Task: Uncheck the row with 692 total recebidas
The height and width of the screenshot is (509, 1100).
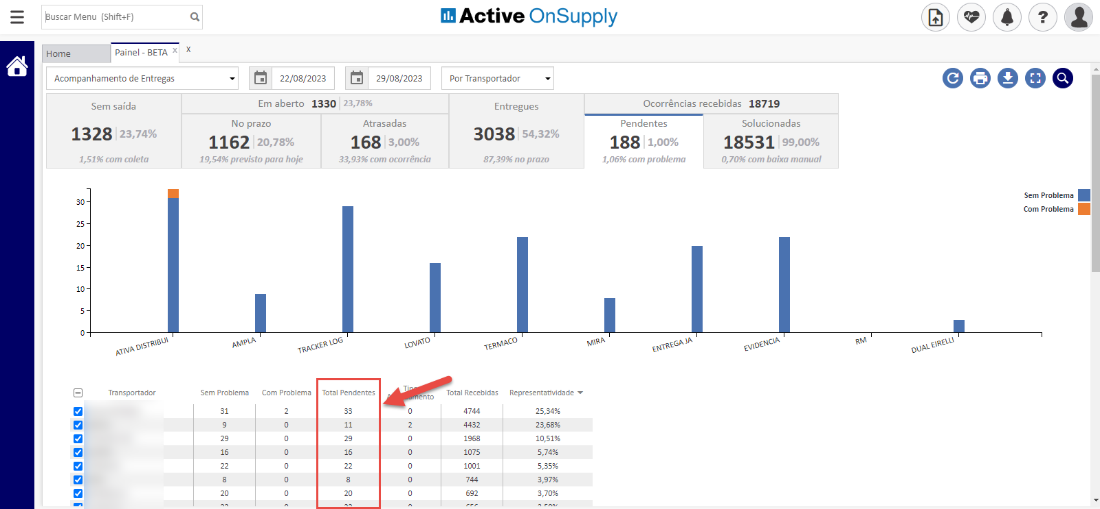Action: pyautogui.click(x=78, y=494)
